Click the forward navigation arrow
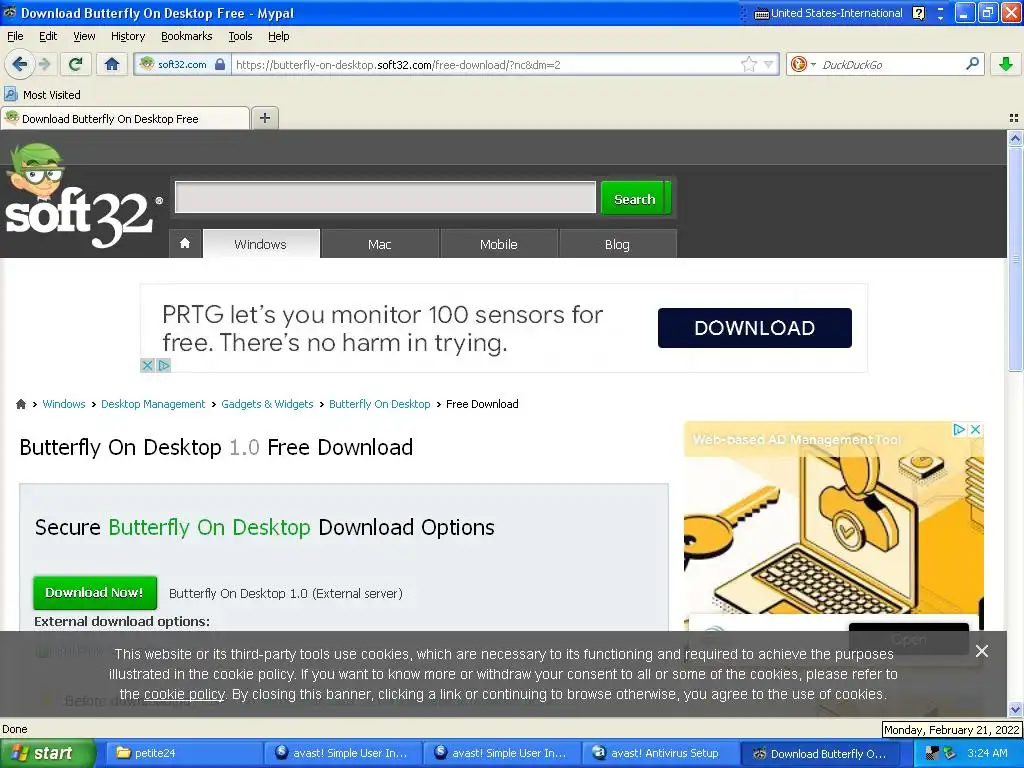 44,64
